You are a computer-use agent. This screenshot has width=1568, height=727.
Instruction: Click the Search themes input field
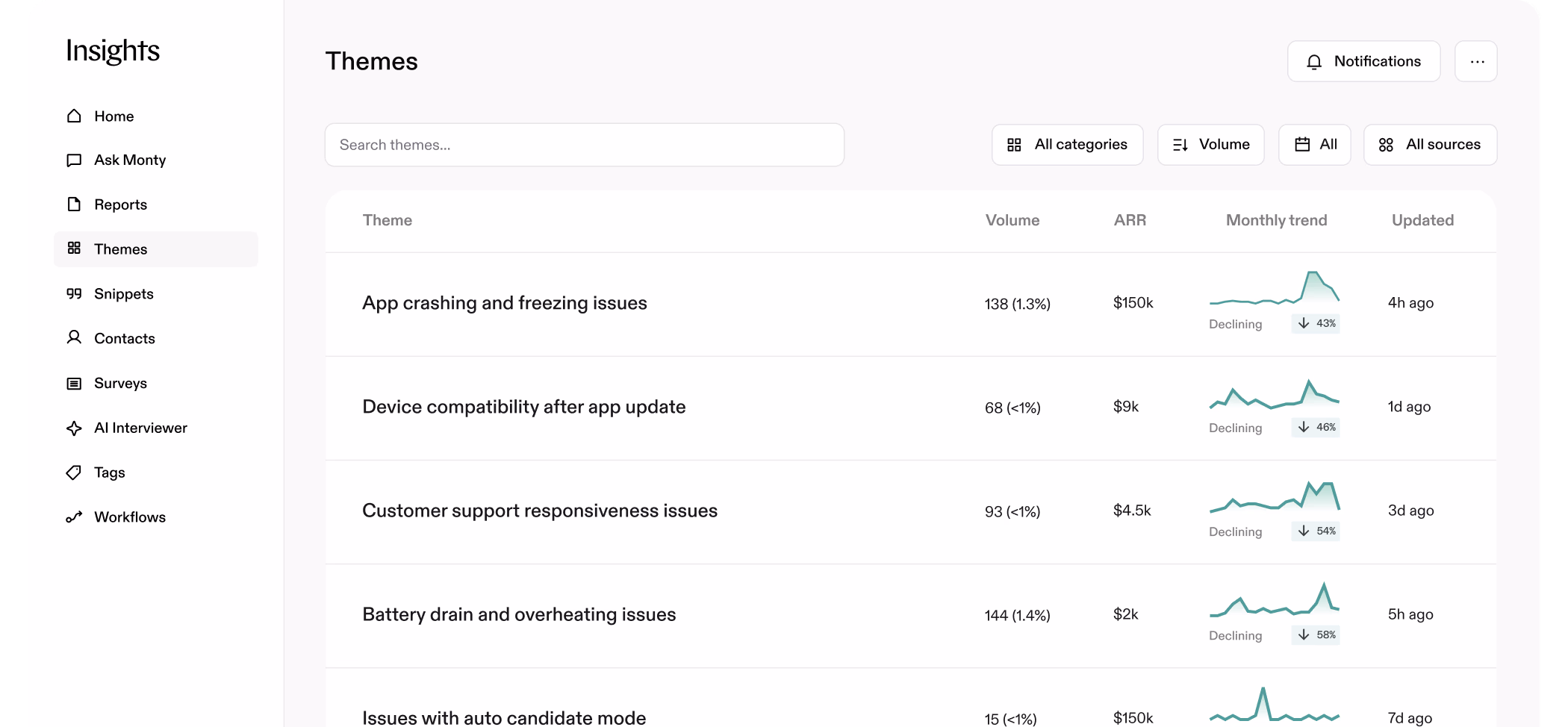tap(584, 144)
